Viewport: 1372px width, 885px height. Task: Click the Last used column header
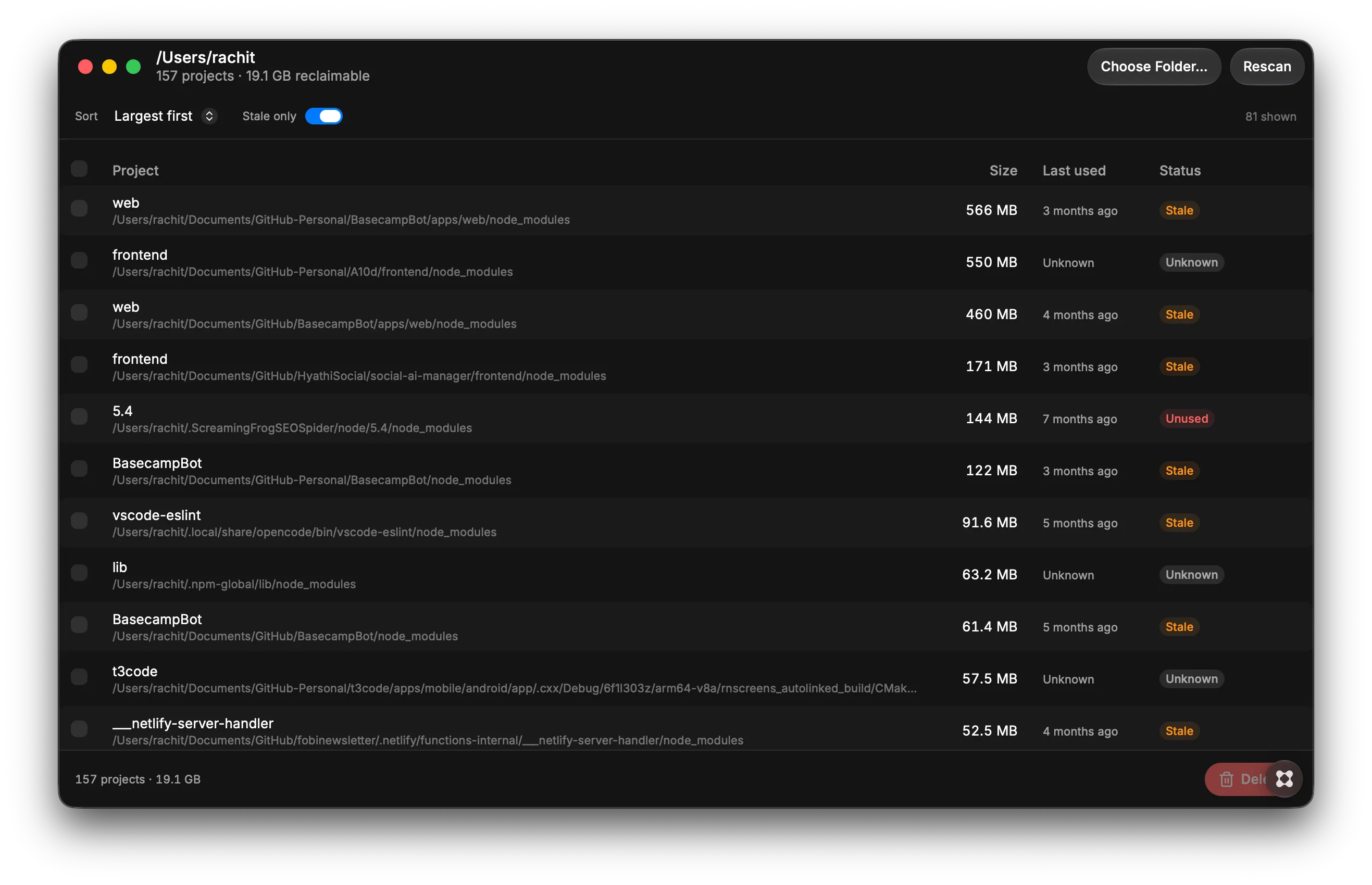(1074, 171)
